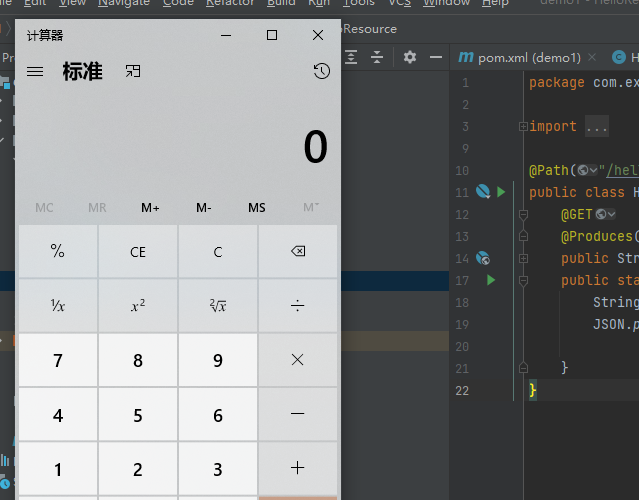Click the endpoint gutter icon on line 14

pos(483,258)
